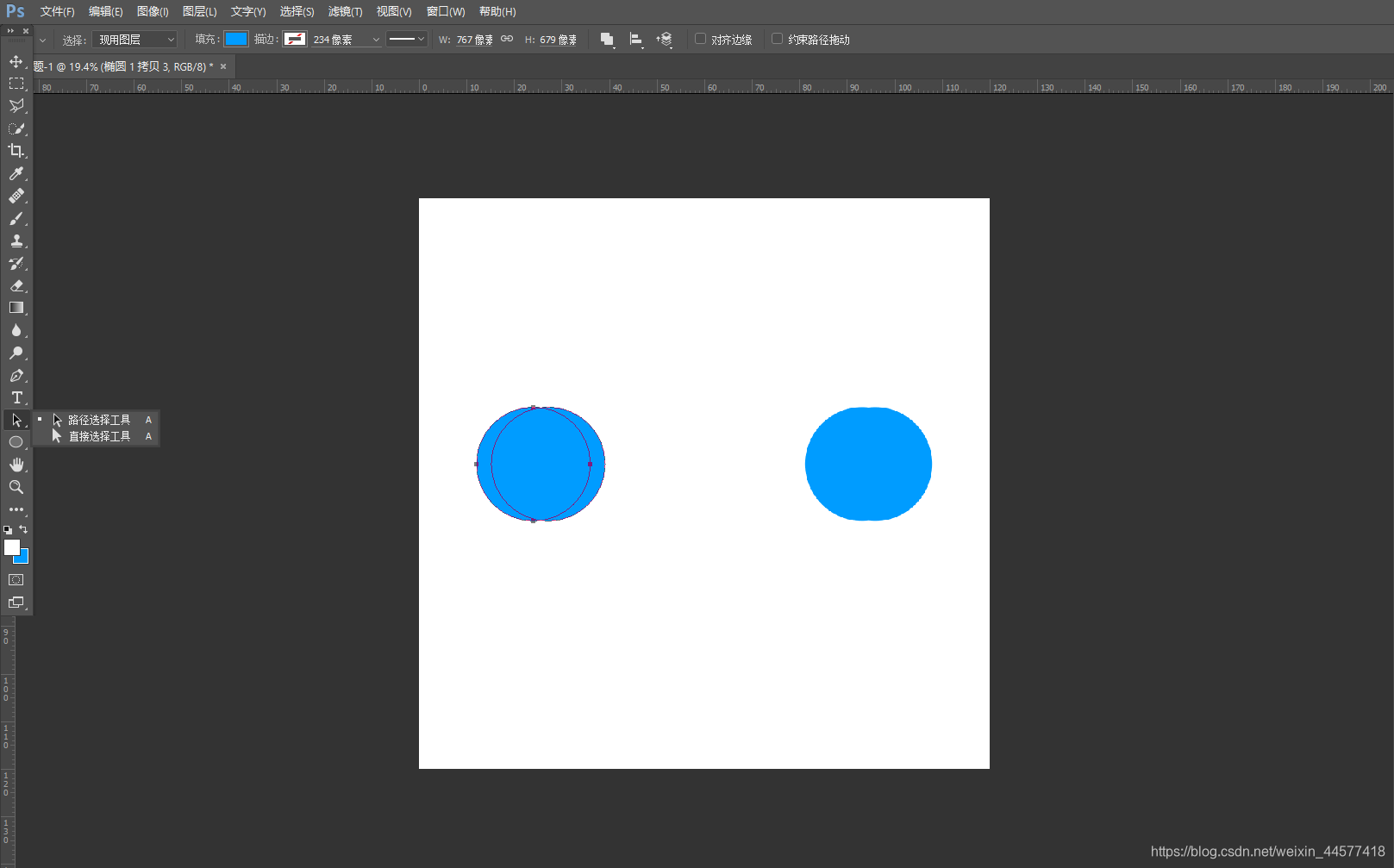Select the Blur tool
Viewport: 1394px width, 868px height.
[x=16, y=330]
